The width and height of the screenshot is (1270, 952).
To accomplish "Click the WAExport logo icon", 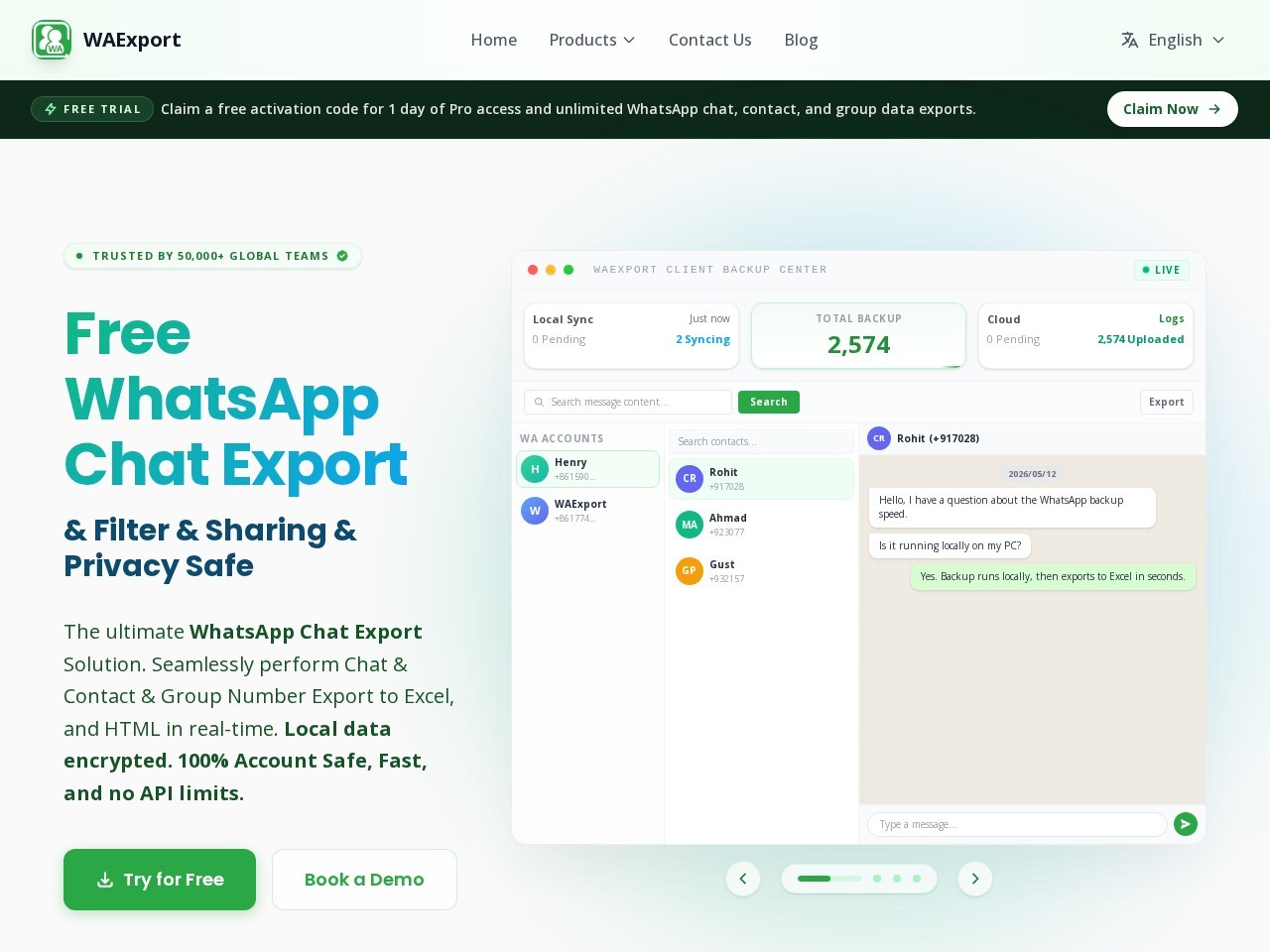I will tap(52, 40).
